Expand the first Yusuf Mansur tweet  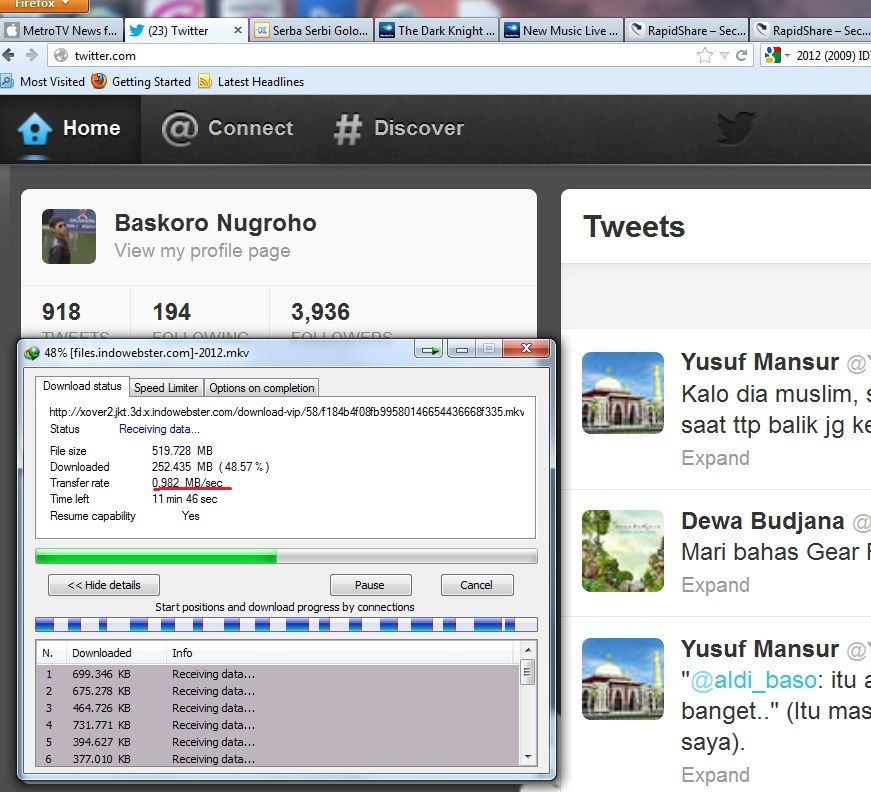[x=715, y=458]
